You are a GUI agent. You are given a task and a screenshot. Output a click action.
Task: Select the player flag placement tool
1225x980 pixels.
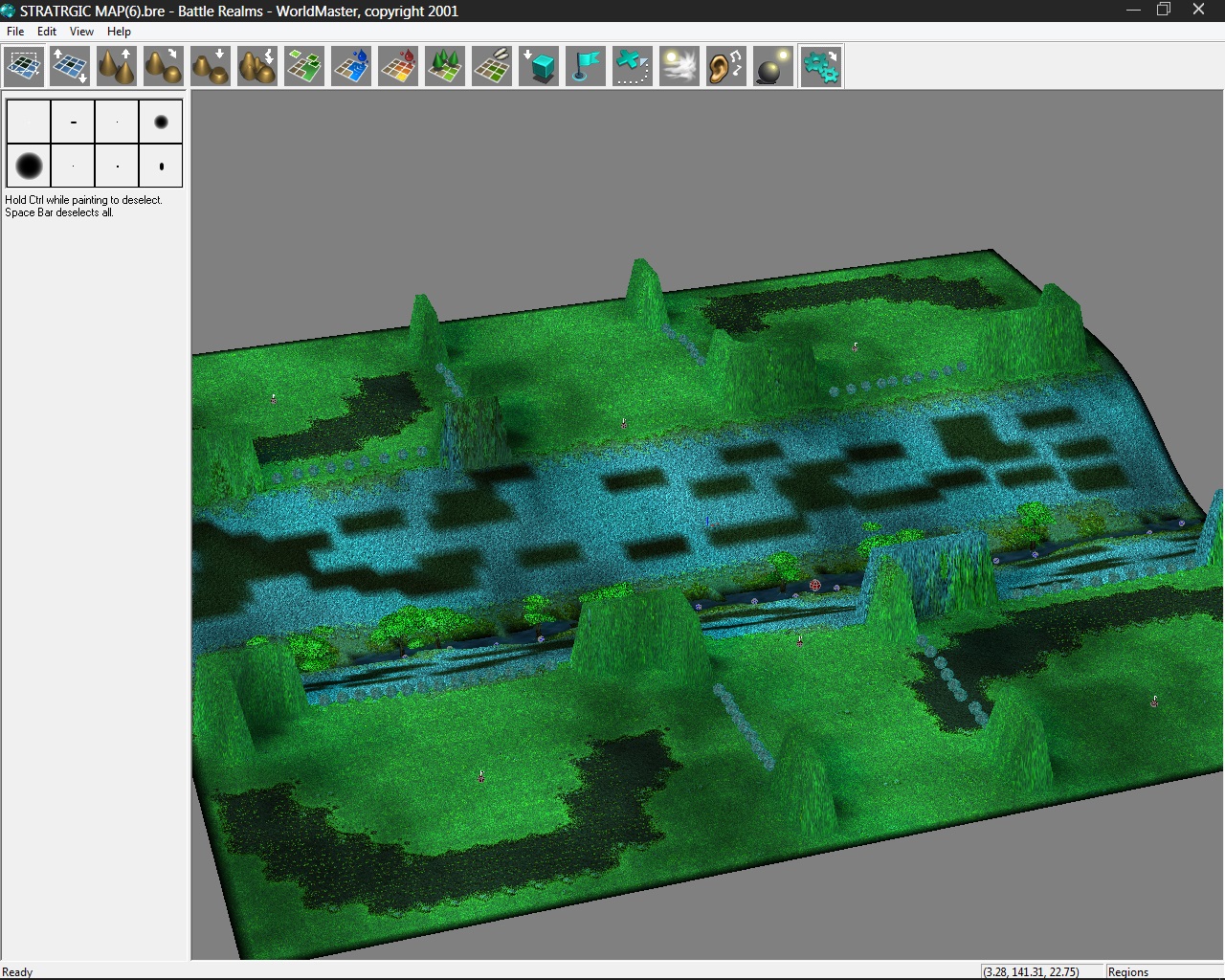pos(585,65)
